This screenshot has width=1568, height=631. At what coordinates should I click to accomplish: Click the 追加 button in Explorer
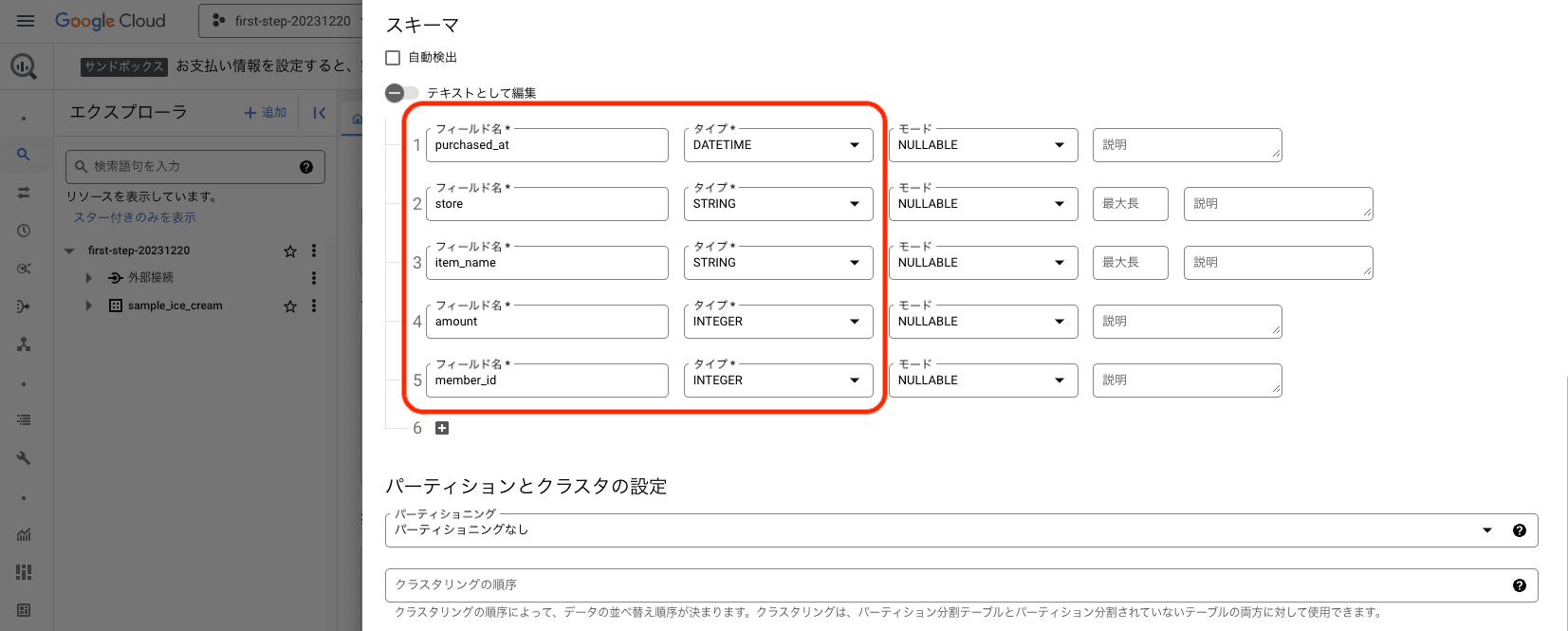click(266, 113)
